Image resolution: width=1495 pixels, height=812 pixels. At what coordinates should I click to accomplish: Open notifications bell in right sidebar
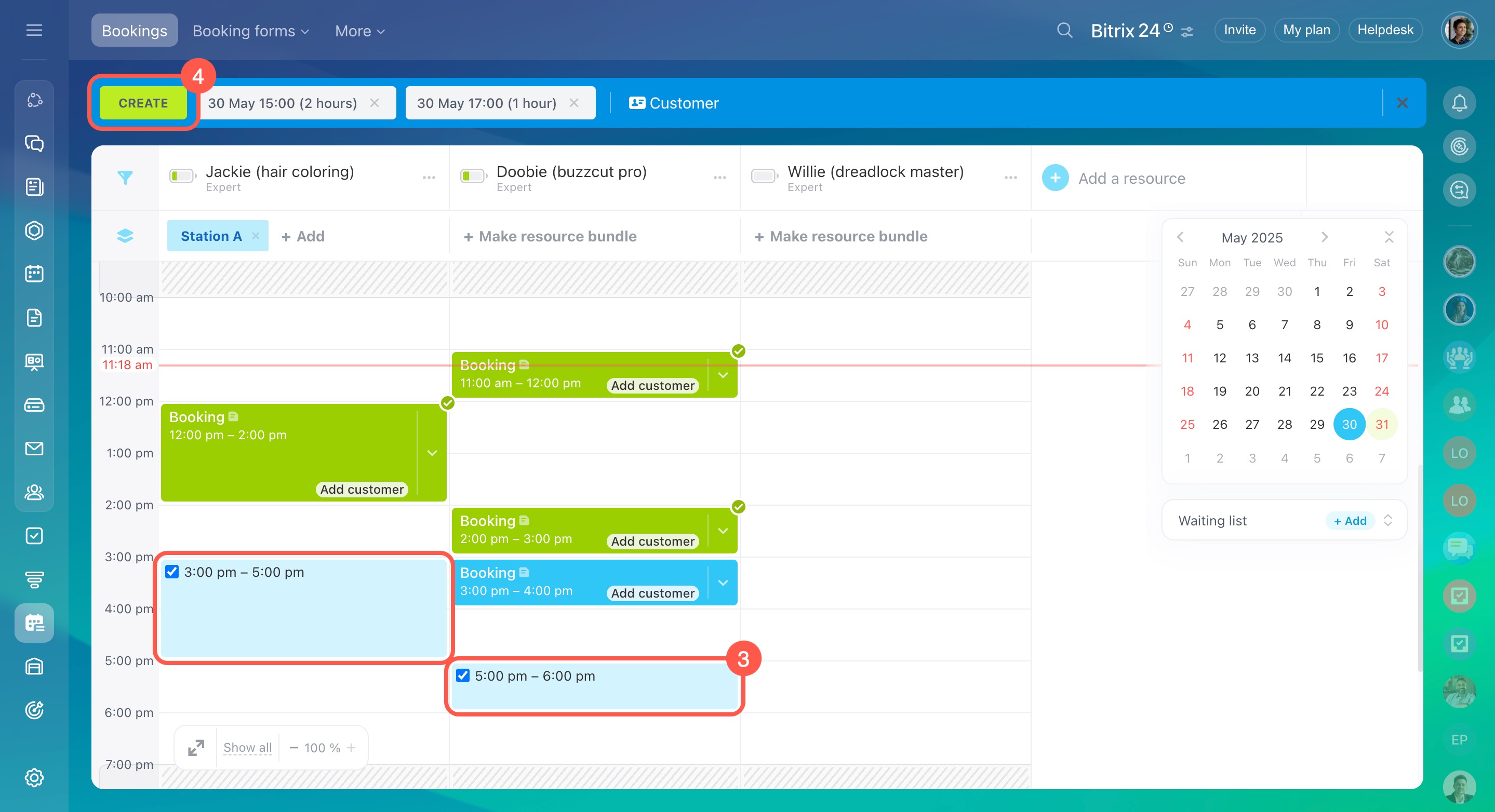pos(1459,103)
